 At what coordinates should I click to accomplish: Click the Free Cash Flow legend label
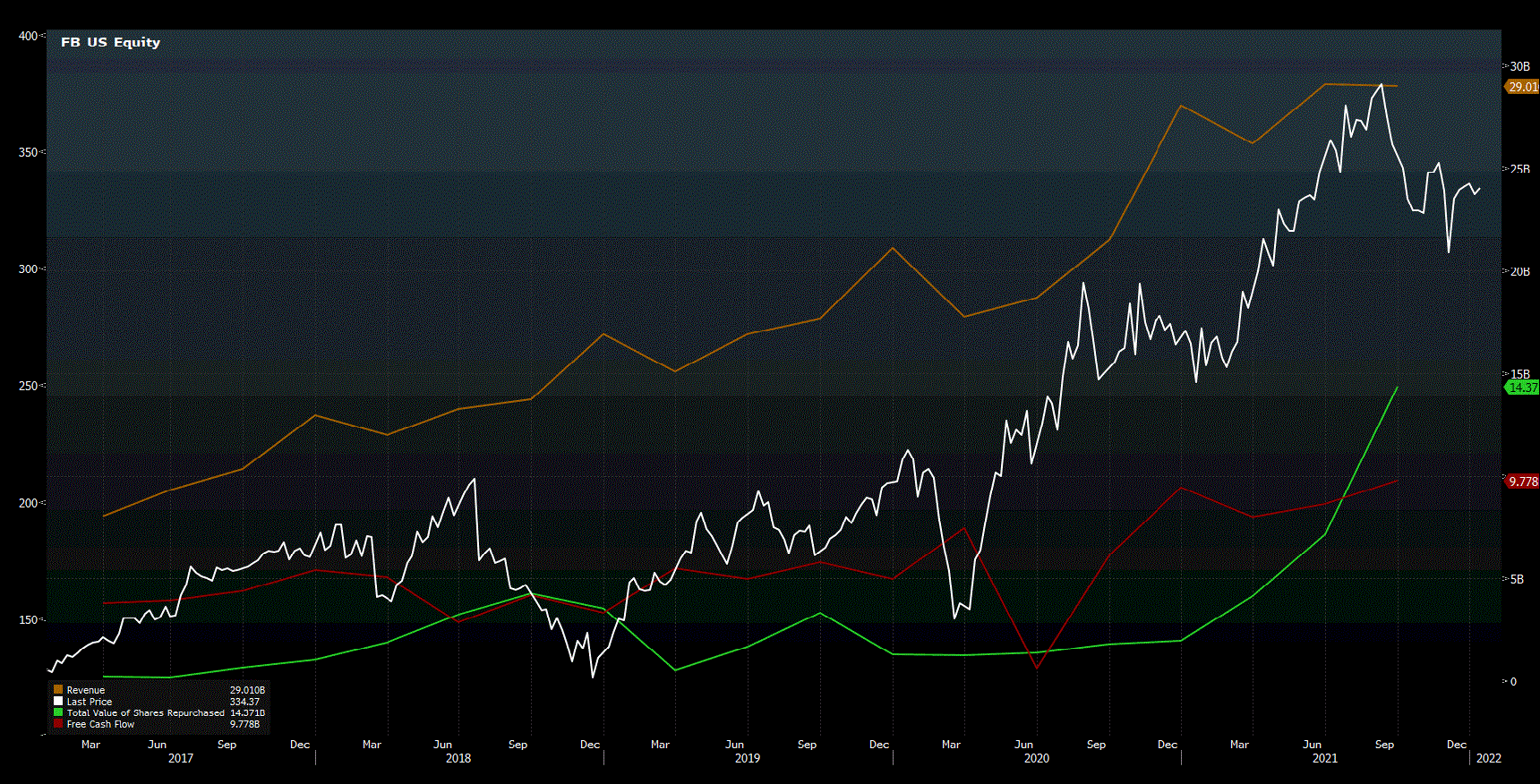(100, 724)
